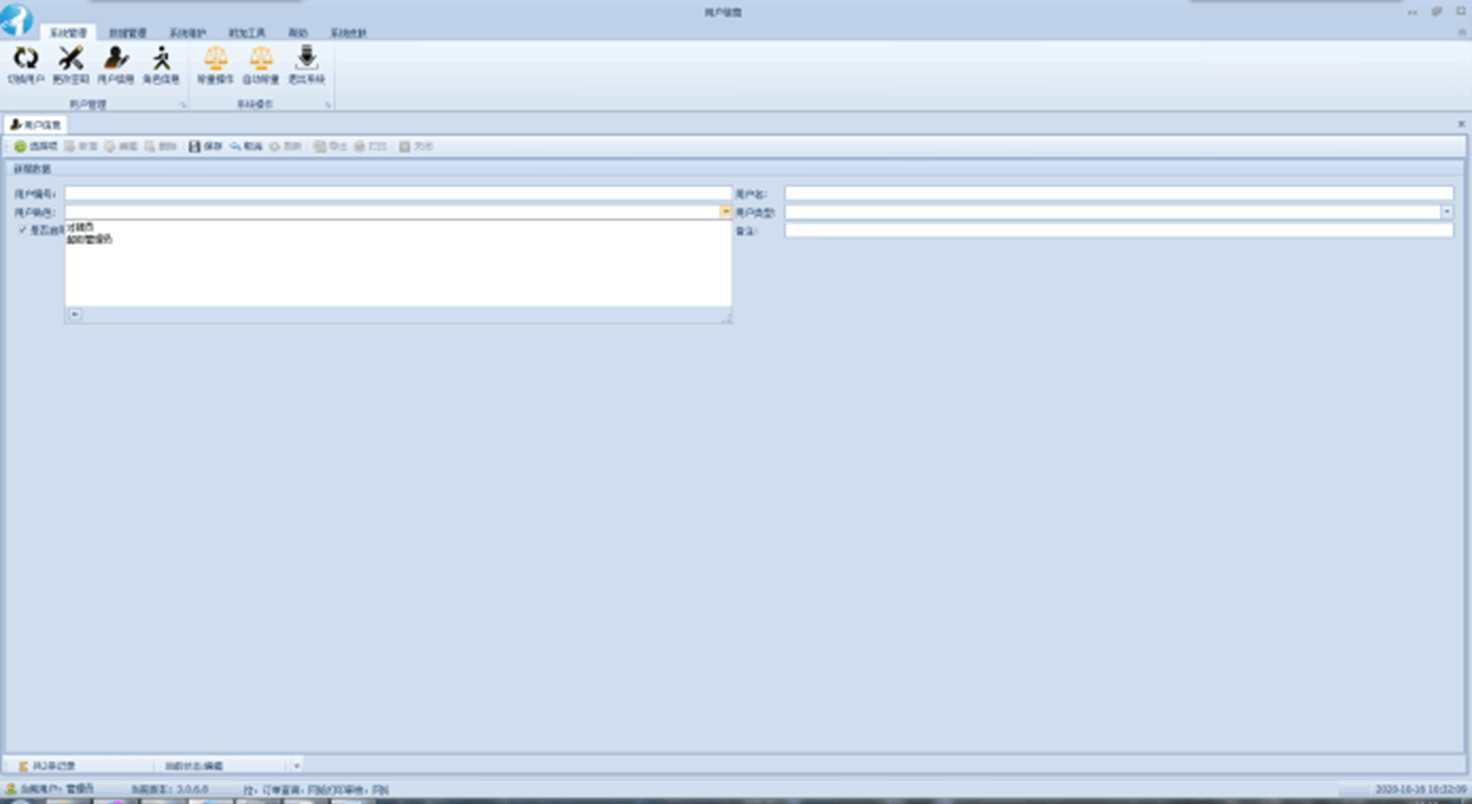This screenshot has width=1472, height=804.
Task: Click the current status label in bottom bar
Action: [194, 766]
